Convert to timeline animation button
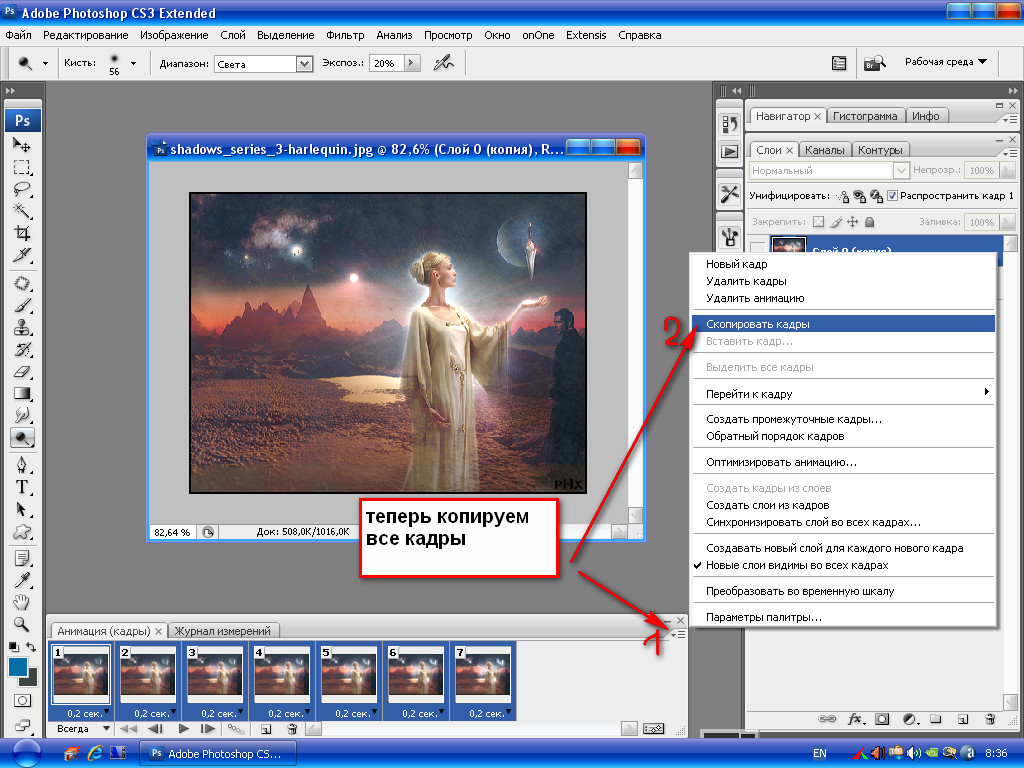The width and height of the screenshot is (1024, 768). point(653,729)
